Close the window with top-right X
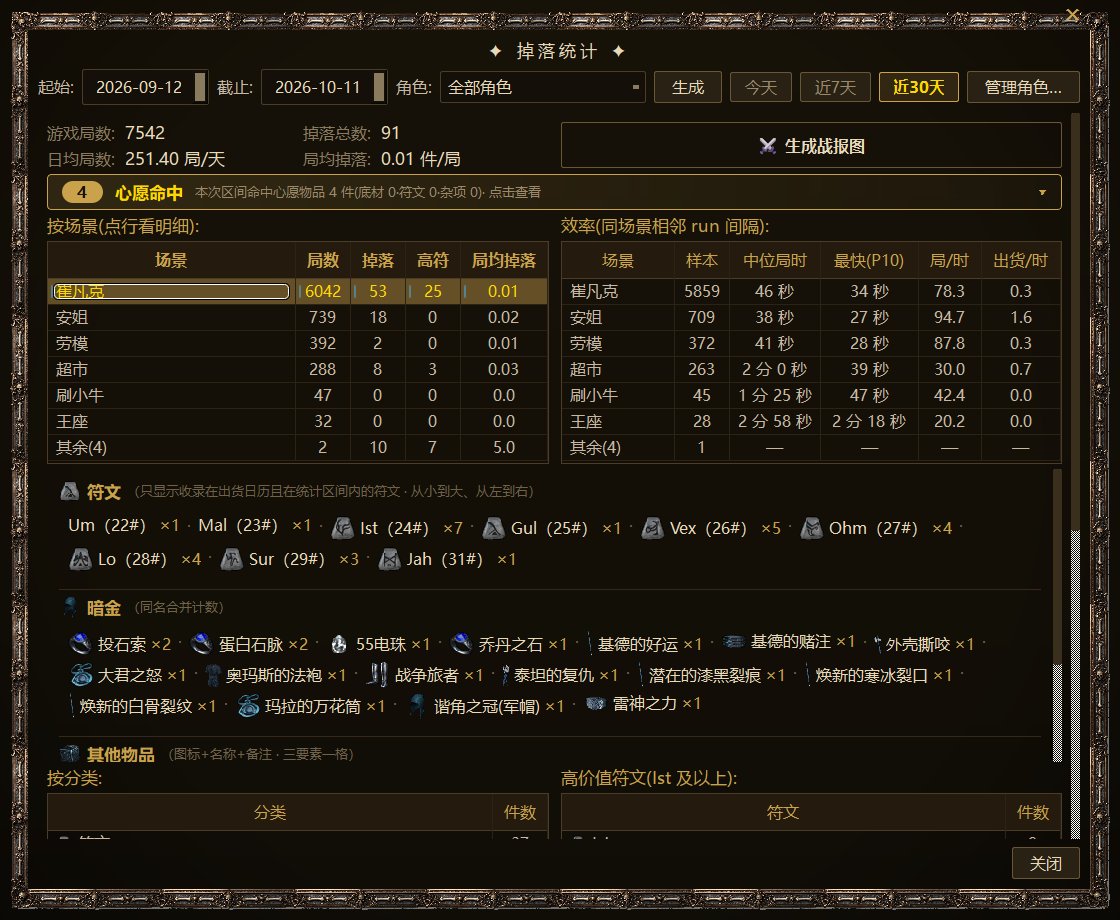 [1072, 14]
